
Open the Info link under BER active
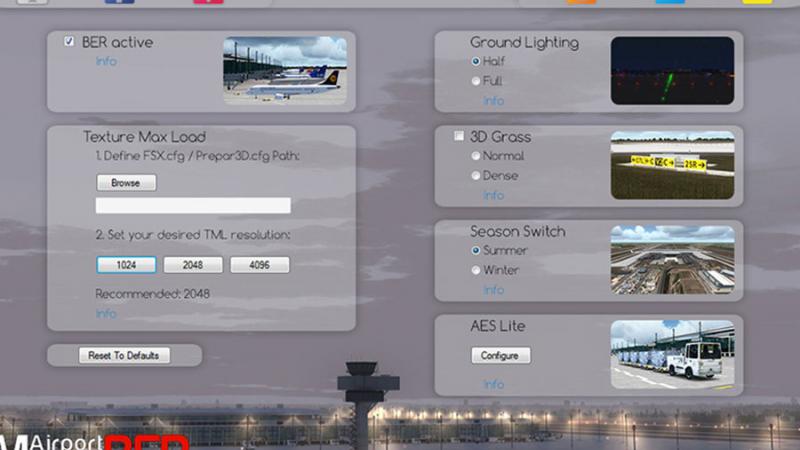point(106,61)
